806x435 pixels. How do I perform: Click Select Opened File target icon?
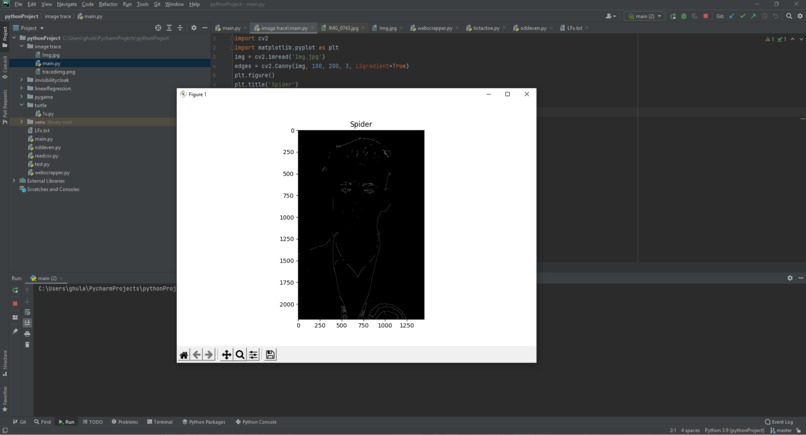[158, 28]
